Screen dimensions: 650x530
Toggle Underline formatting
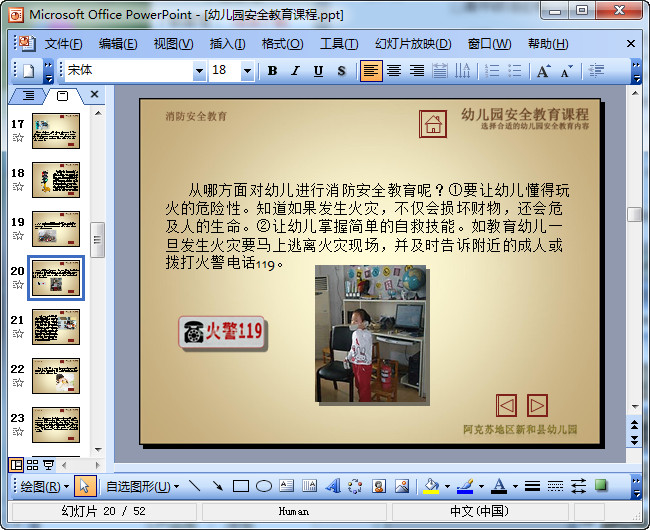pyautogui.click(x=318, y=71)
